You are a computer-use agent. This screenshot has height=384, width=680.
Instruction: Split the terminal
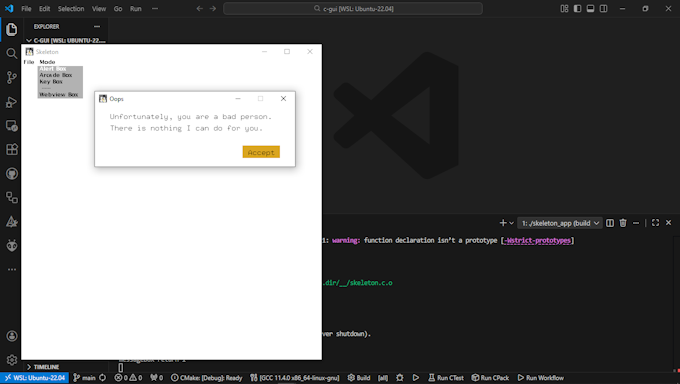point(610,223)
